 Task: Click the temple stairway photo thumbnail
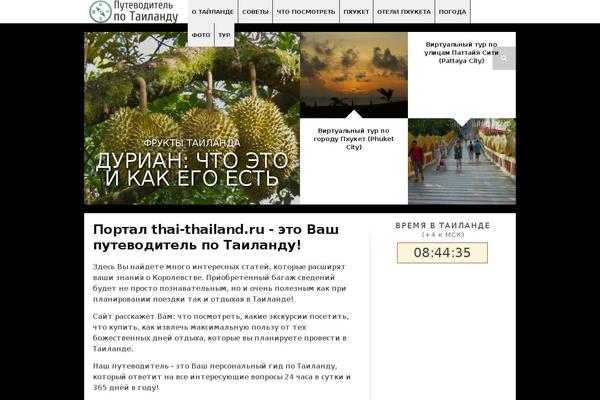(462, 161)
